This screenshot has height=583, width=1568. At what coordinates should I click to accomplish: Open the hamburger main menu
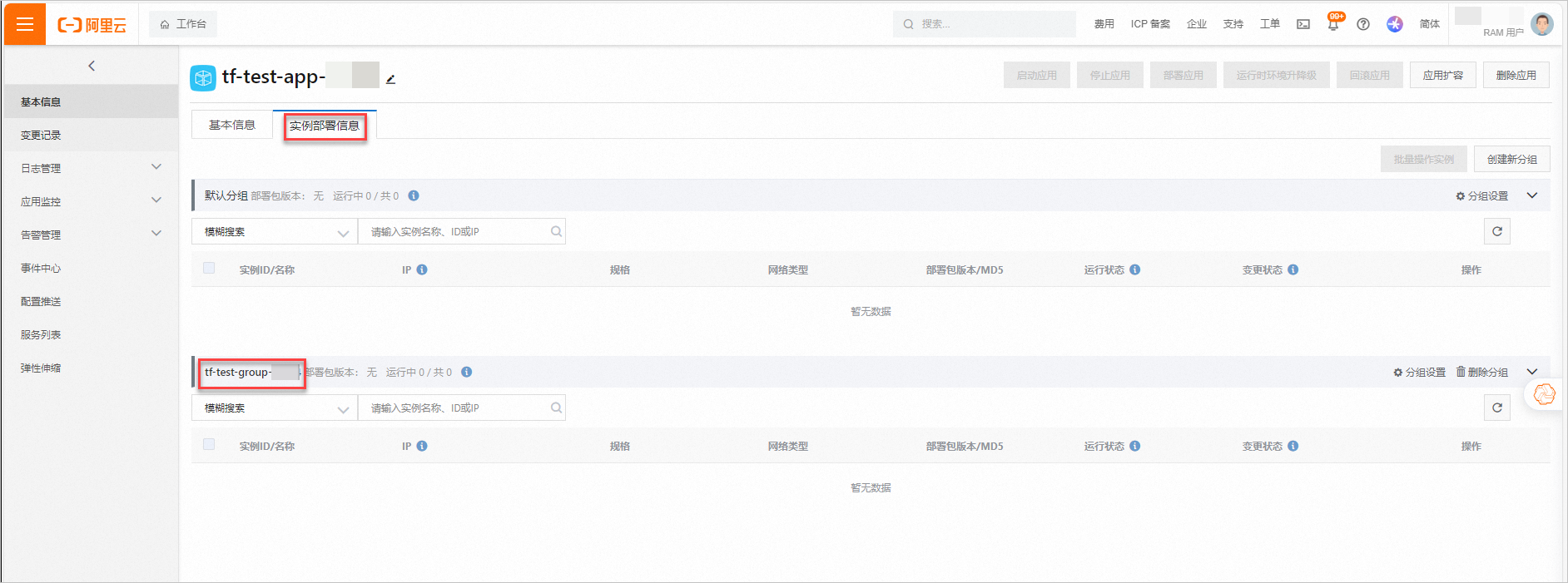(25, 24)
